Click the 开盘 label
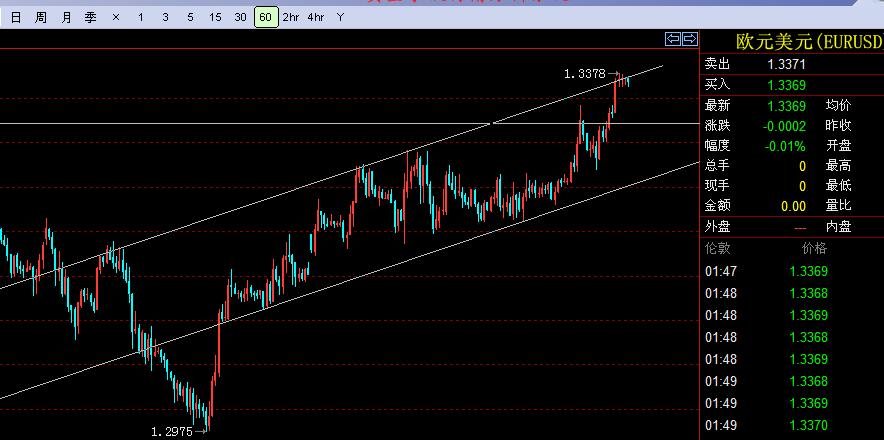 (839, 146)
